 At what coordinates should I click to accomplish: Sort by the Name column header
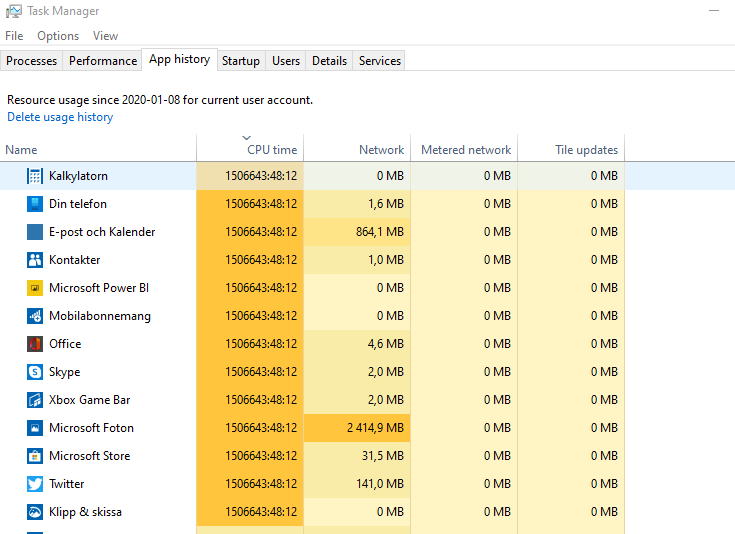pyautogui.click(x=98, y=150)
